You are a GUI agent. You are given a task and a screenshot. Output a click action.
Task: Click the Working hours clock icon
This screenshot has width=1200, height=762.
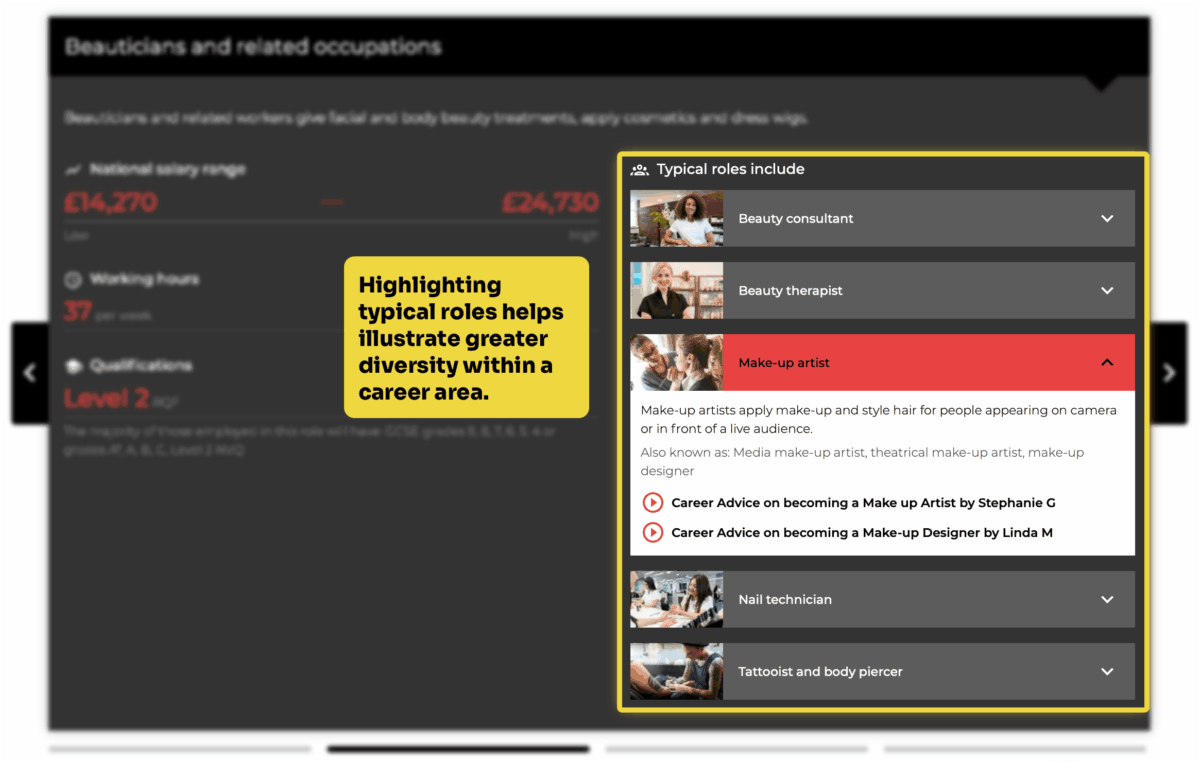coord(73,280)
